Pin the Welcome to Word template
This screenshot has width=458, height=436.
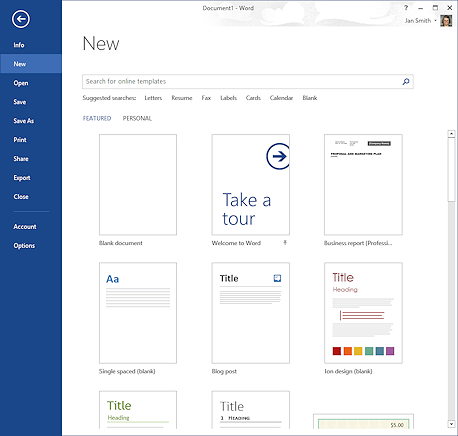pyautogui.click(x=285, y=243)
